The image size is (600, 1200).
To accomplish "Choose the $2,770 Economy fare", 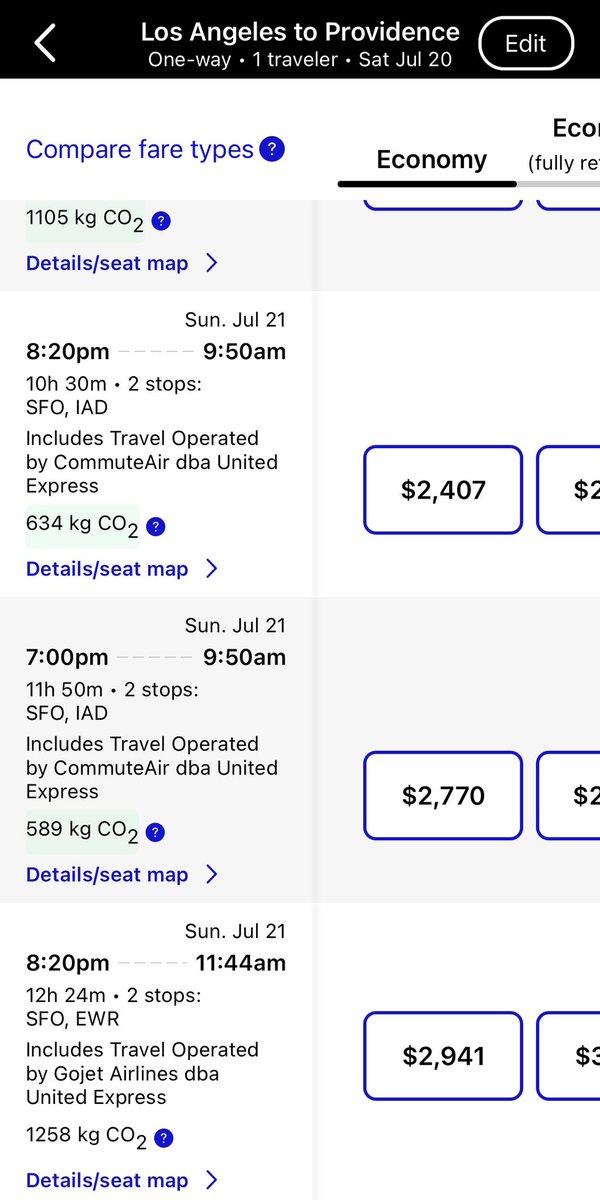I will 443,796.
